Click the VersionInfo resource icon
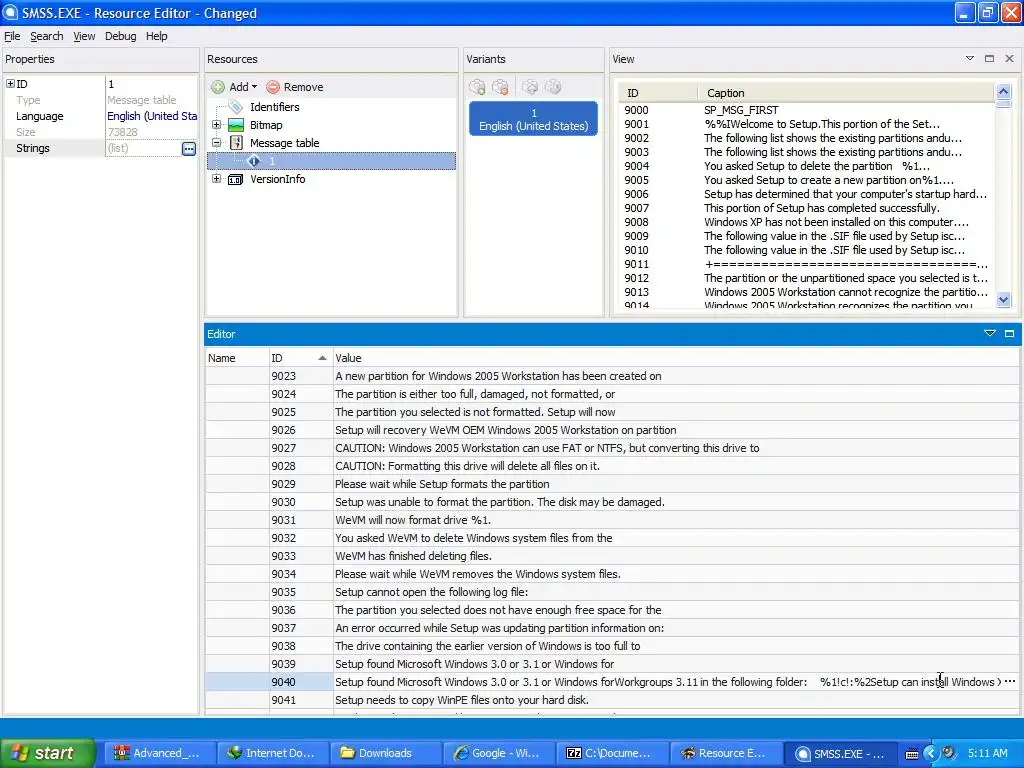The image size is (1024, 768). [x=236, y=179]
